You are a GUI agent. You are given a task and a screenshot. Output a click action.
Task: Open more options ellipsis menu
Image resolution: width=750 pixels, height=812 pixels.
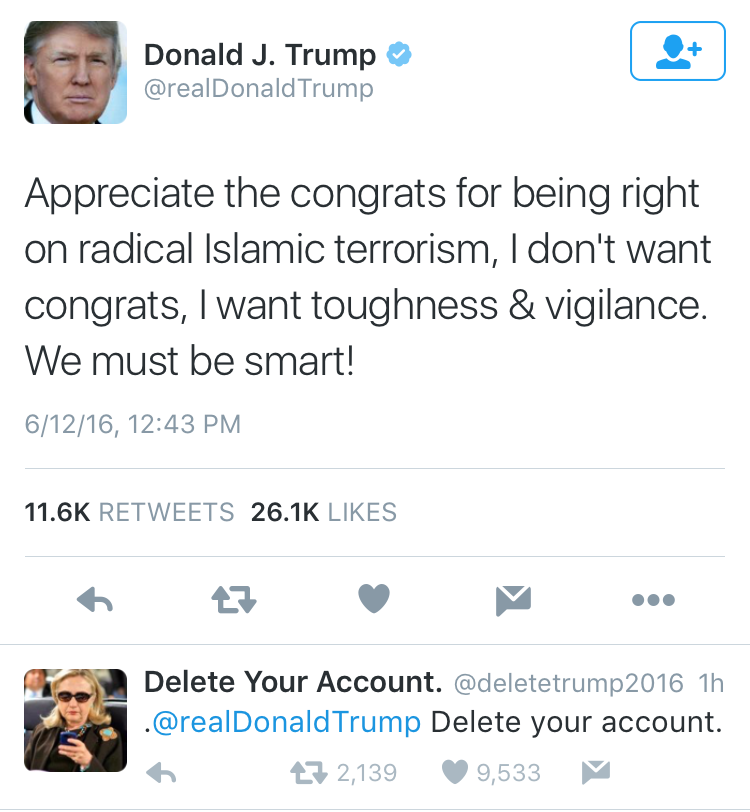654,600
